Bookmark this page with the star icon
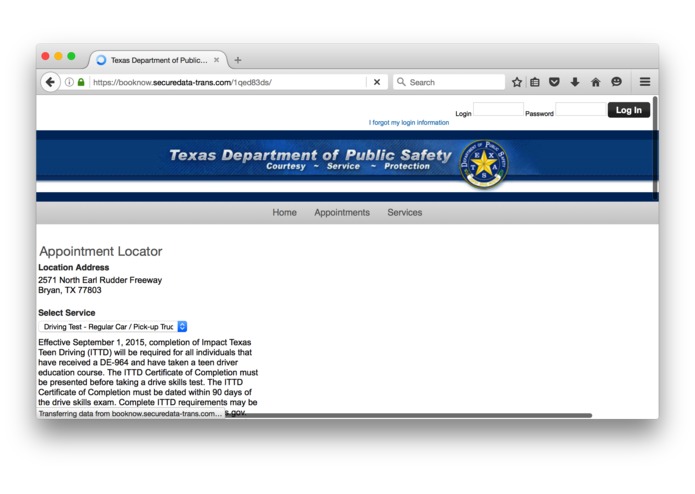This screenshot has width=695, height=494. point(516,82)
